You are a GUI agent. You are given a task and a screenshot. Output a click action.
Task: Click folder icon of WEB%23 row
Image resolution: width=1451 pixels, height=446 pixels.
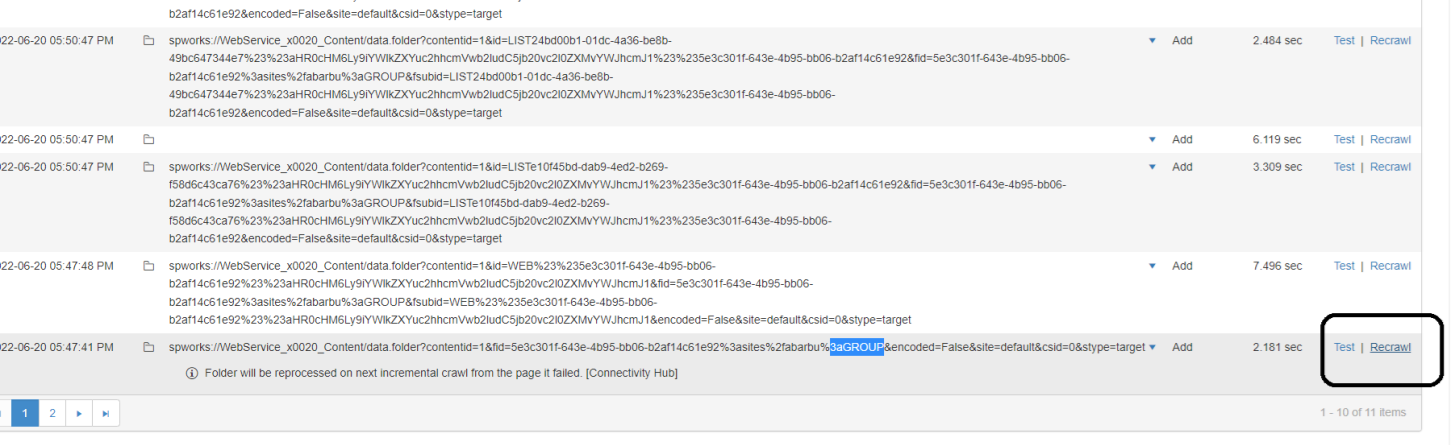[x=148, y=266]
